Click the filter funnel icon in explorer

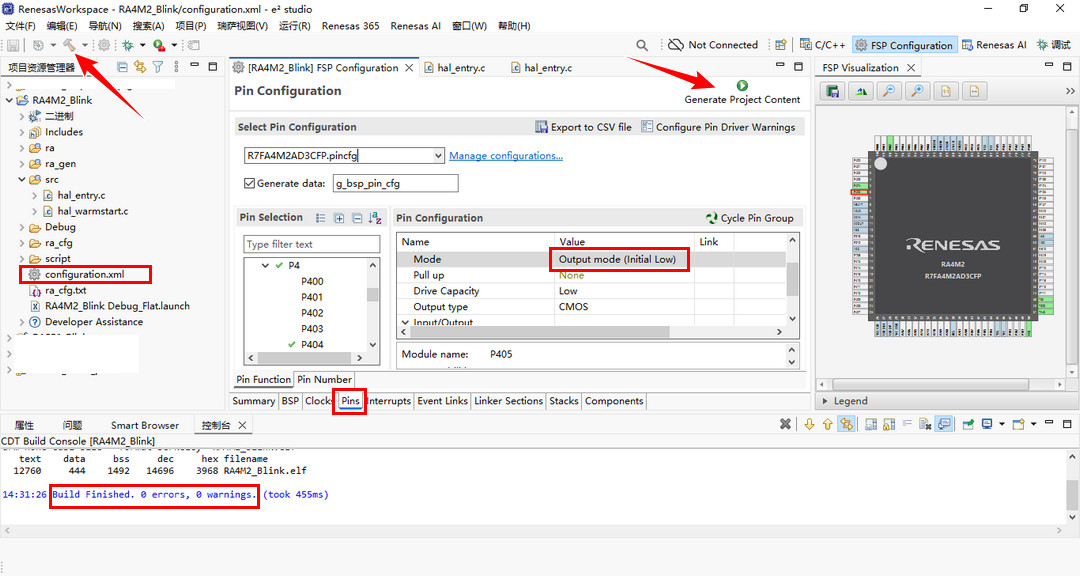pos(158,67)
